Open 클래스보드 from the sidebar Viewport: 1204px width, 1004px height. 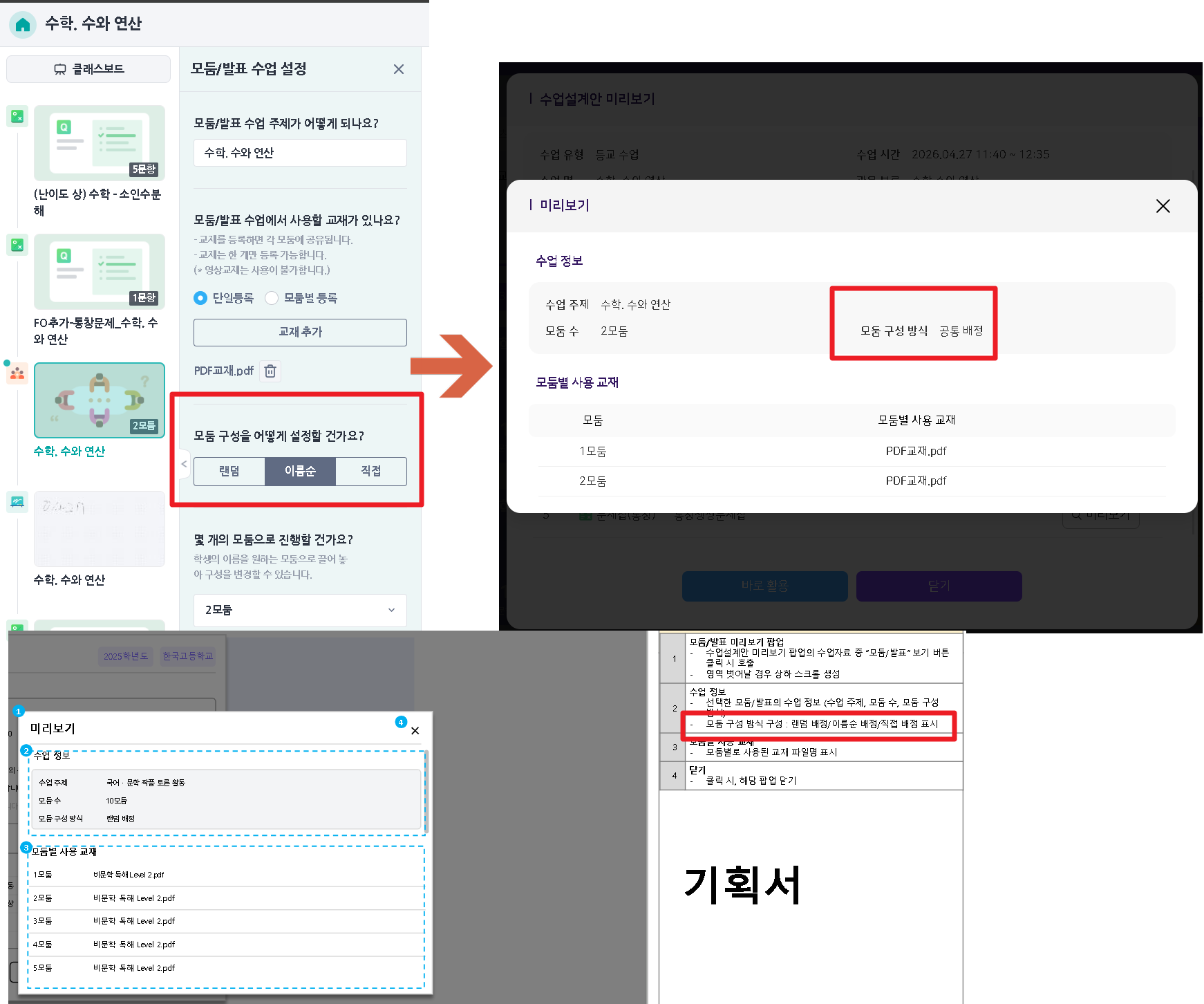pos(88,69)
